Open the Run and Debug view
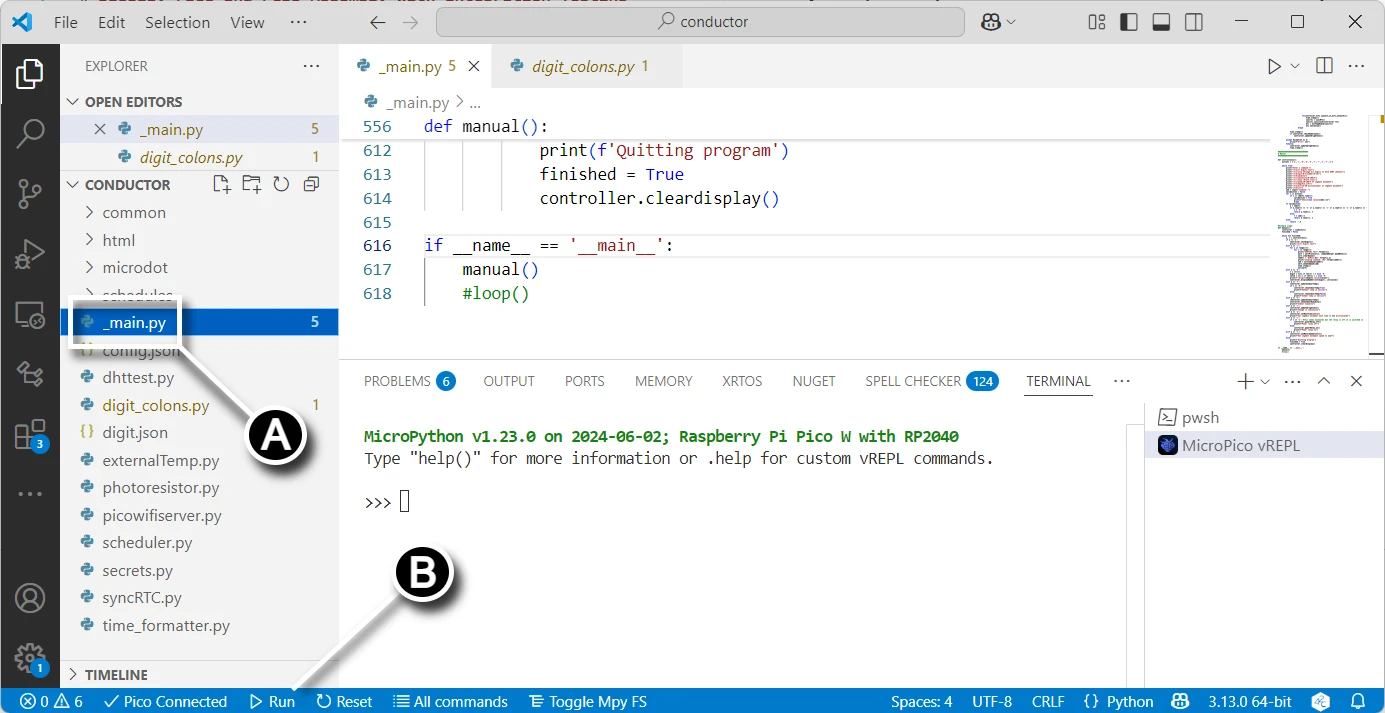 coord(30,254)
